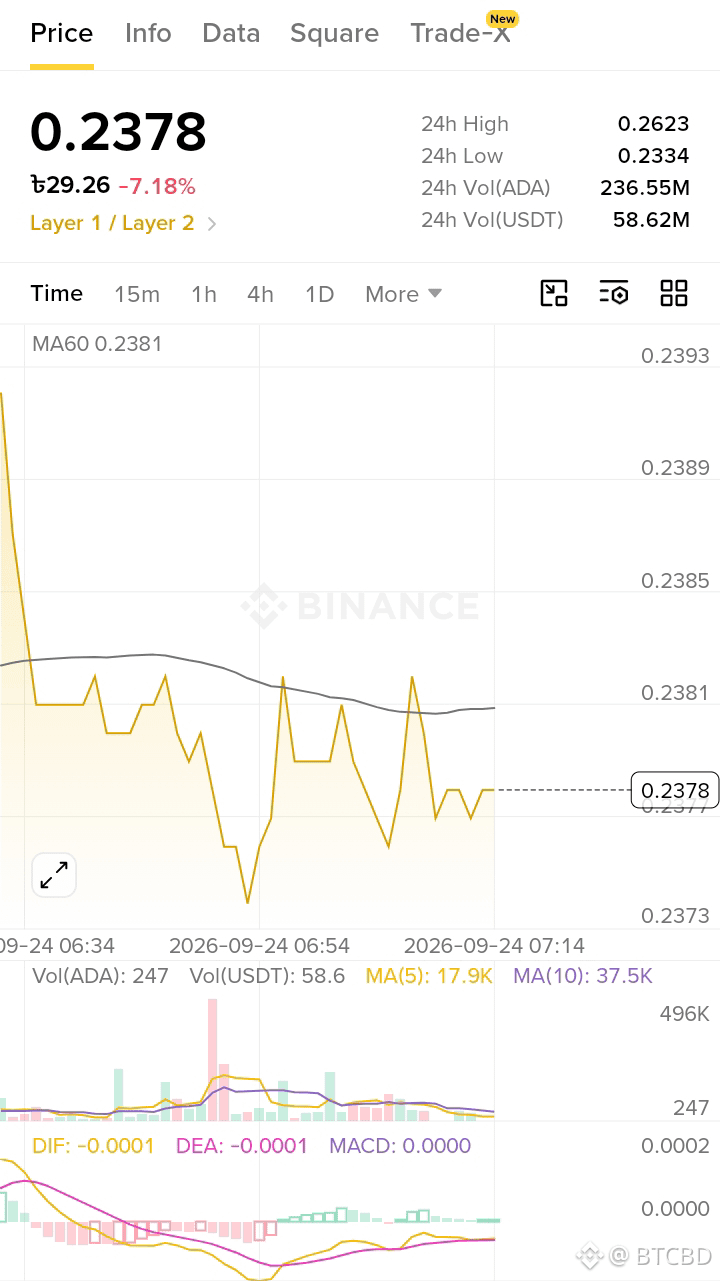Select the 1D chart interval
Image resolution: width=720 pixels, height=1281 pixels.
click(x=319, y=294)
